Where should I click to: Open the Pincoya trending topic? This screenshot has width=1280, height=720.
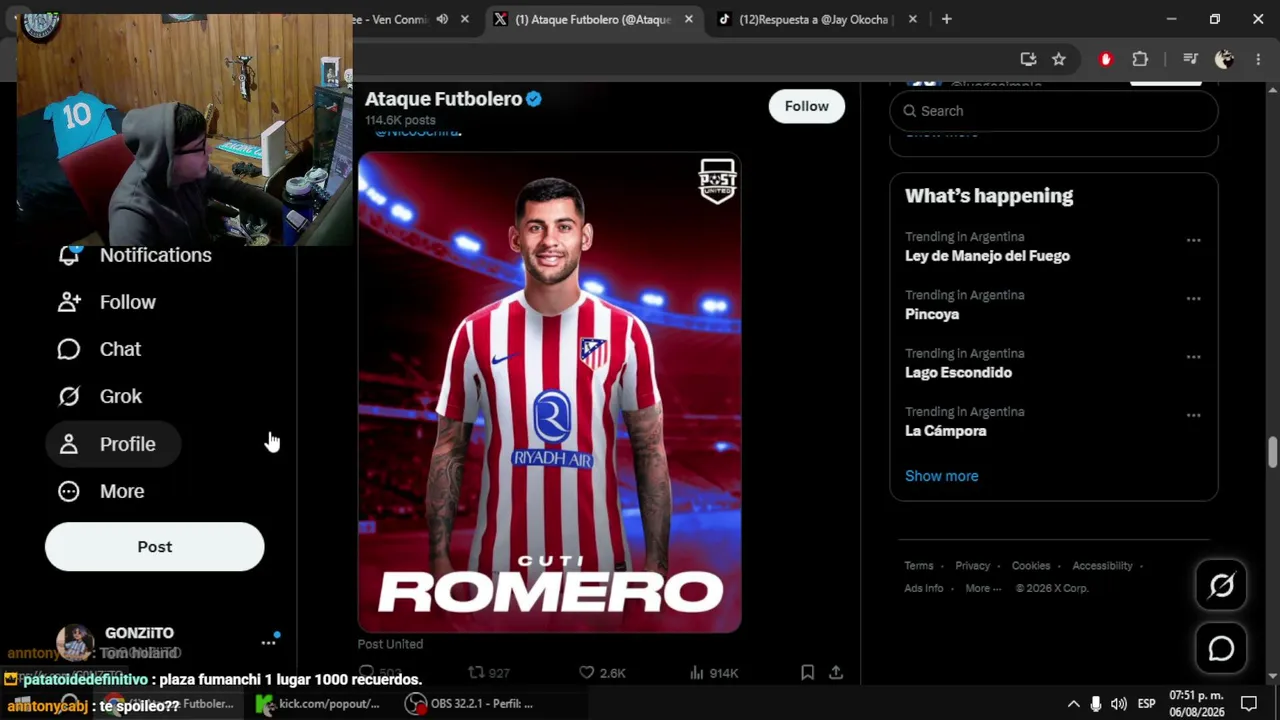coord(932,314)
